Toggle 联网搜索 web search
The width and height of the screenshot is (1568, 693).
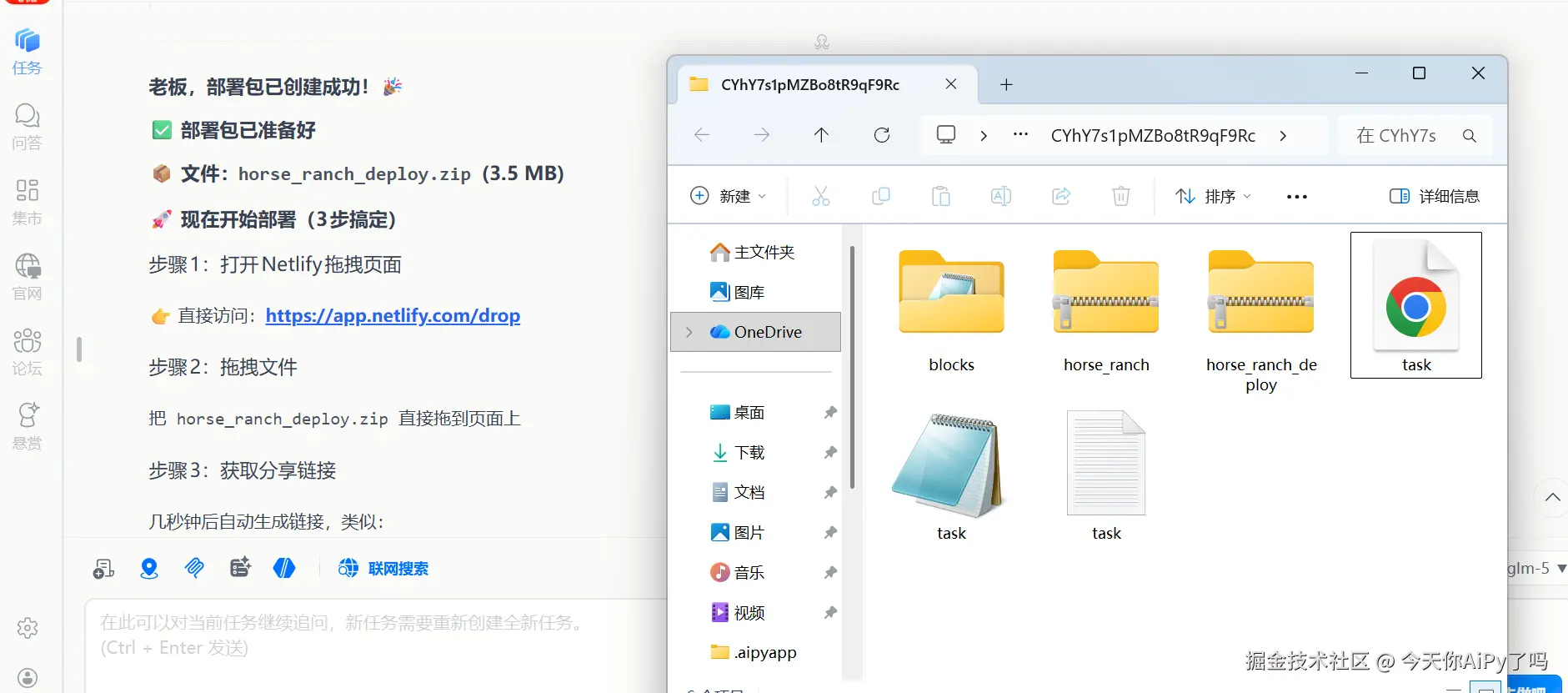[383, 569]
